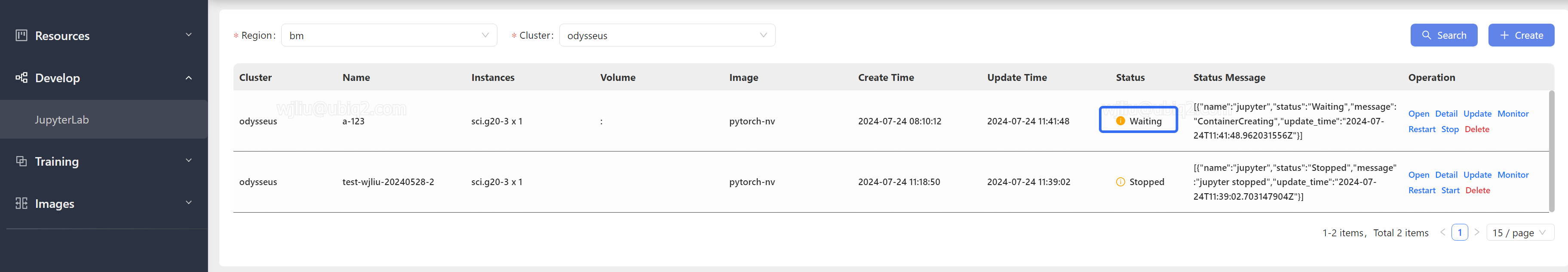The height and width of the screenshot is (272, 1568).
Task: Stop the a-123 instance
Action: pyautogui.click(x=1450, y=129)
